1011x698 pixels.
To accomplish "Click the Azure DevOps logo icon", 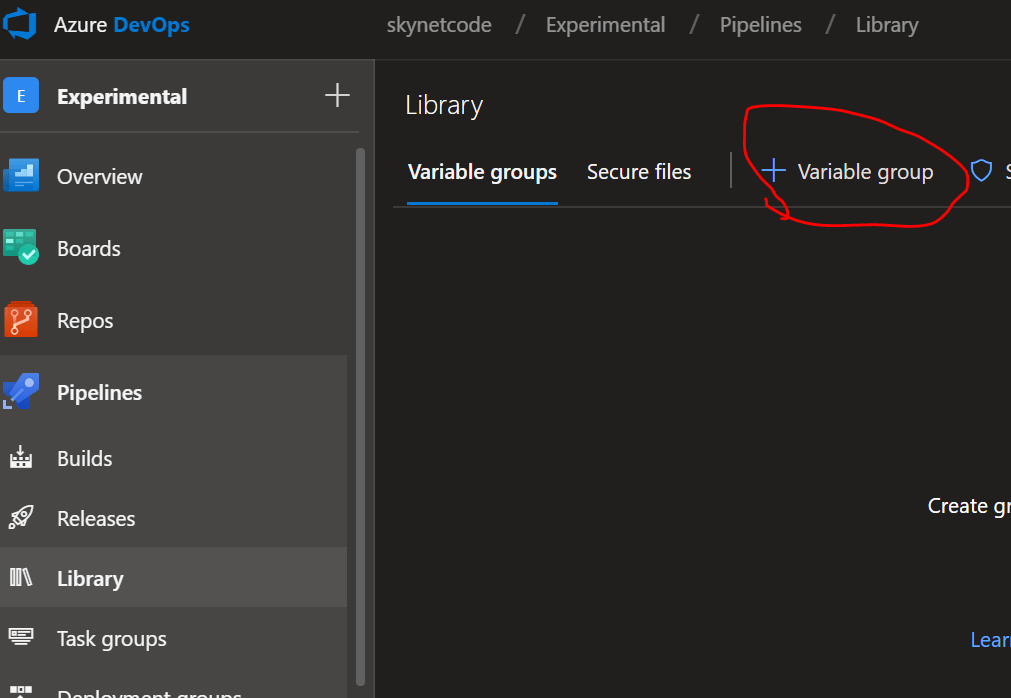I will tap(20, 24).
